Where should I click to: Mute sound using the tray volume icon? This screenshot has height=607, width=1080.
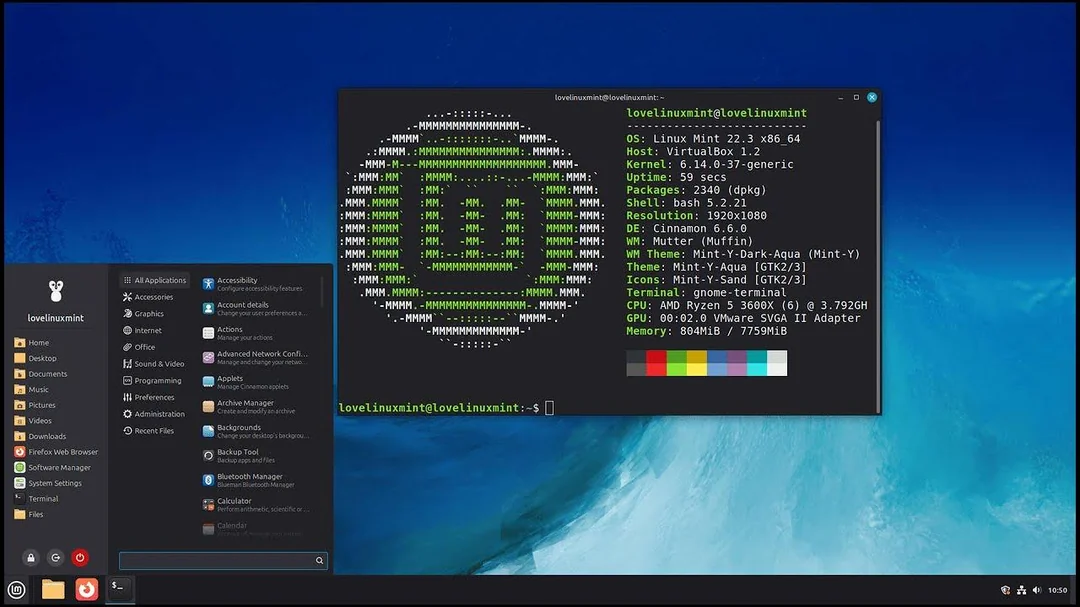pyautogui.click(x=1037, y=589)
